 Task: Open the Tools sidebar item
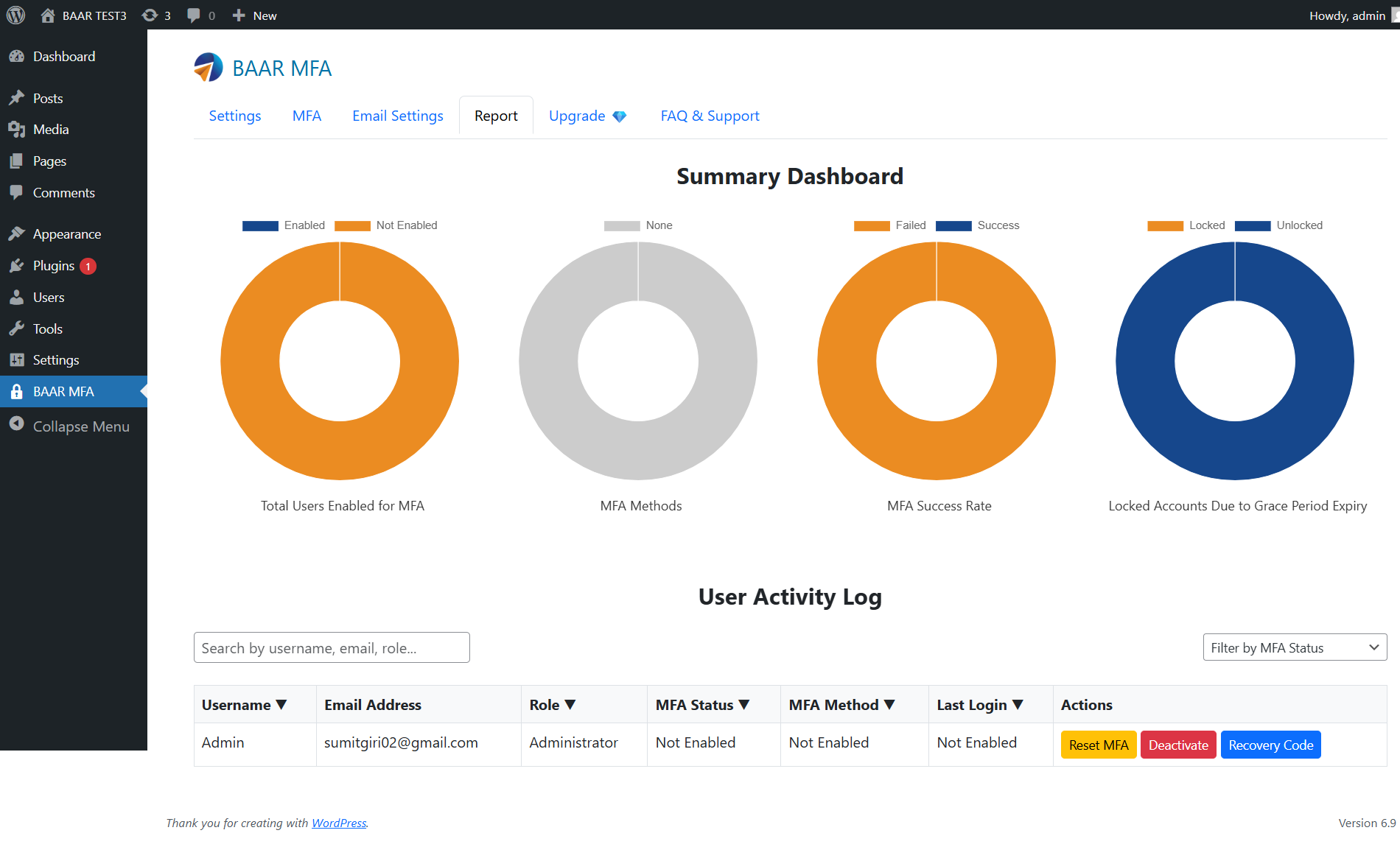(x=47, y=329)
